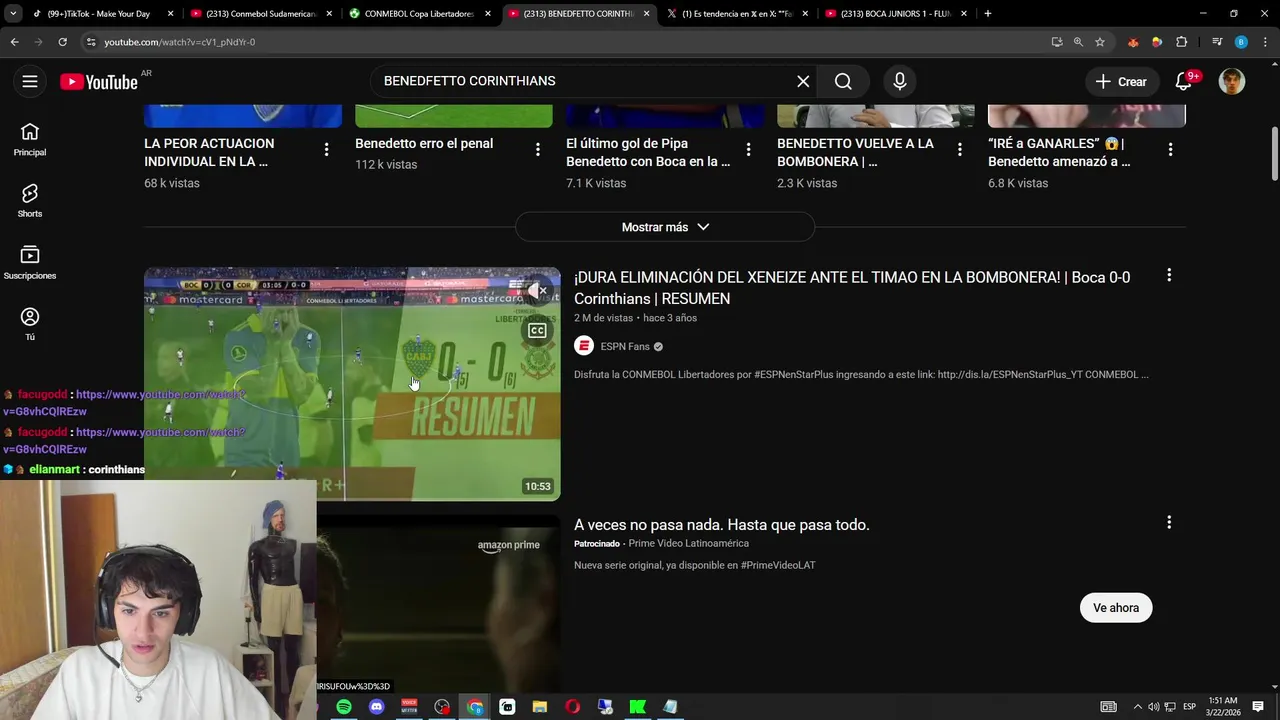Screen dimensions: 1280x720
Task: Start voice search with microphone
Action: [x=900, y=81]
